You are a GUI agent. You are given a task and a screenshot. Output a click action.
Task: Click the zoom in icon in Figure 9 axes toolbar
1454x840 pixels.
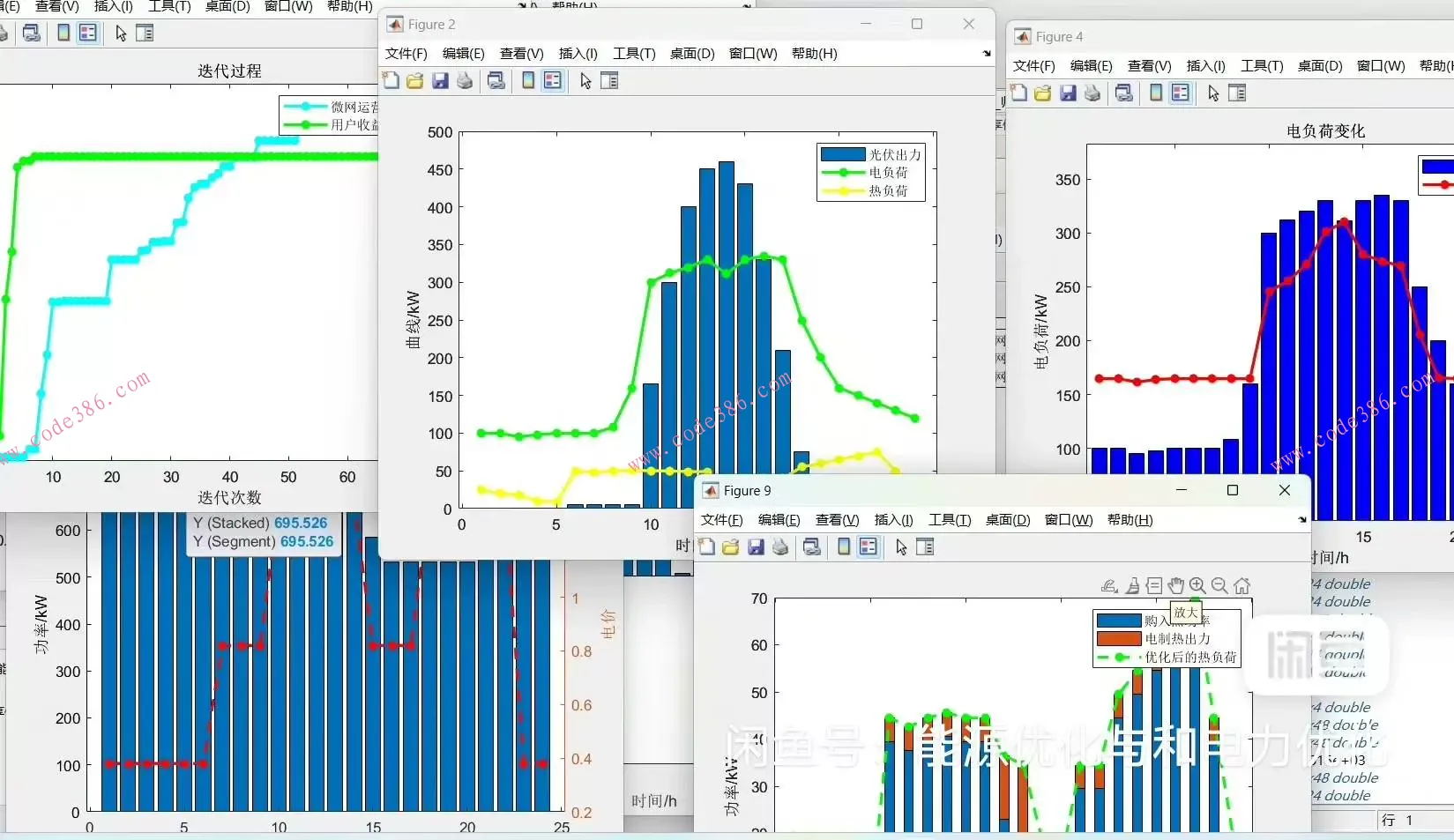(x=1197, y=586)
